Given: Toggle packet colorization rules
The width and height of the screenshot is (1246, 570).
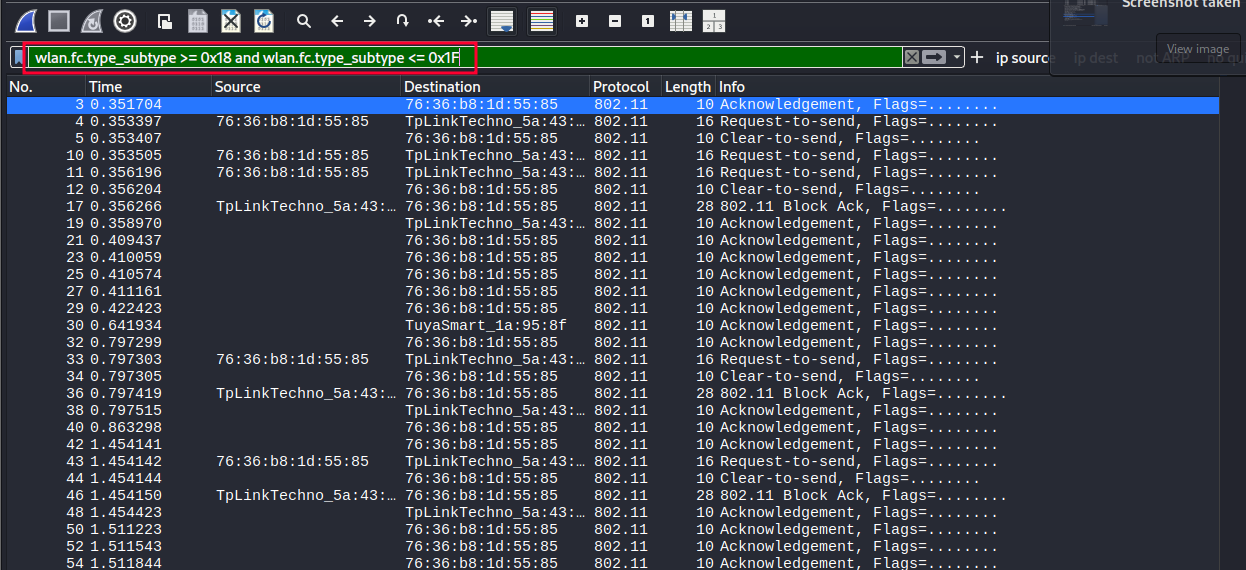Looking at the screenshot, I should pyautogui.click(x=542, y=21).
